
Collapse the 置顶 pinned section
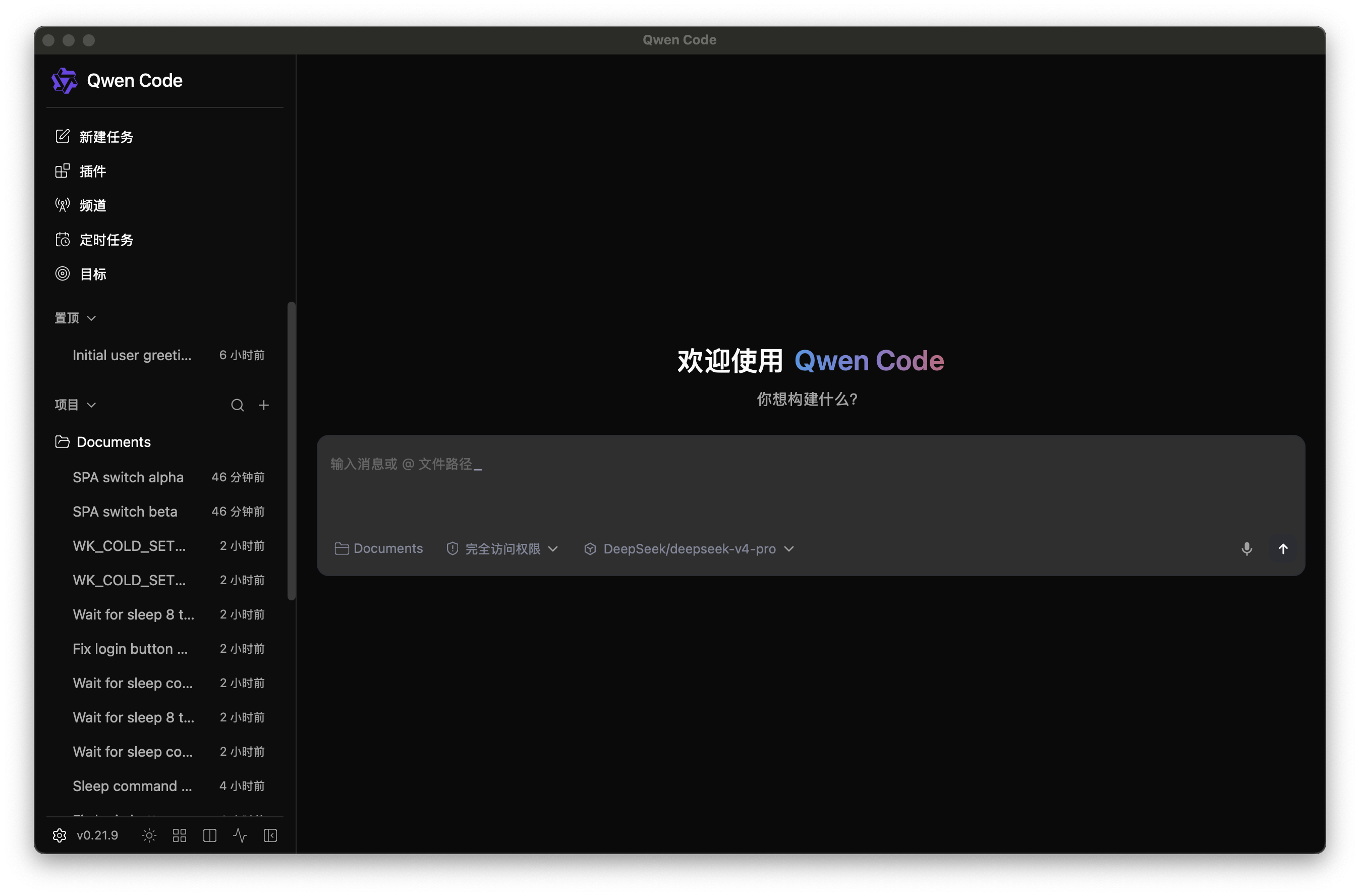[x=75, y=318]
